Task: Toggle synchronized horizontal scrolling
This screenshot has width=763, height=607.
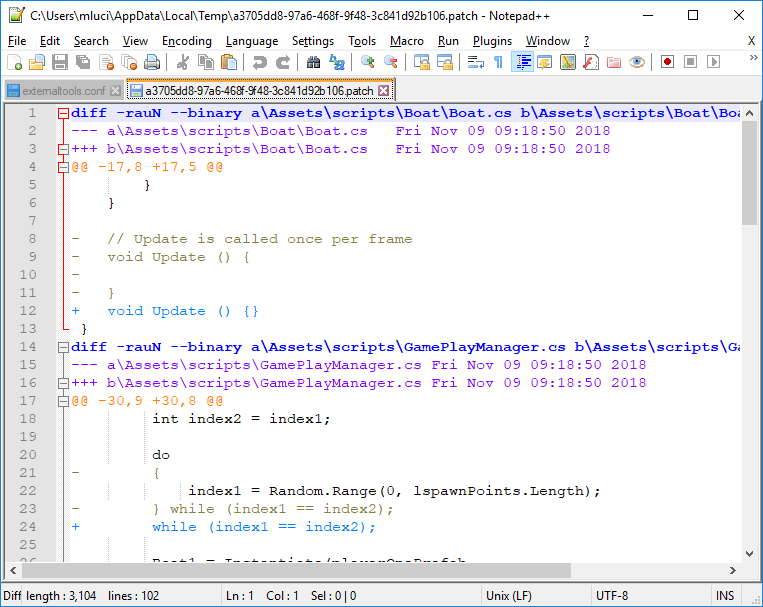Action: [444, 62]
